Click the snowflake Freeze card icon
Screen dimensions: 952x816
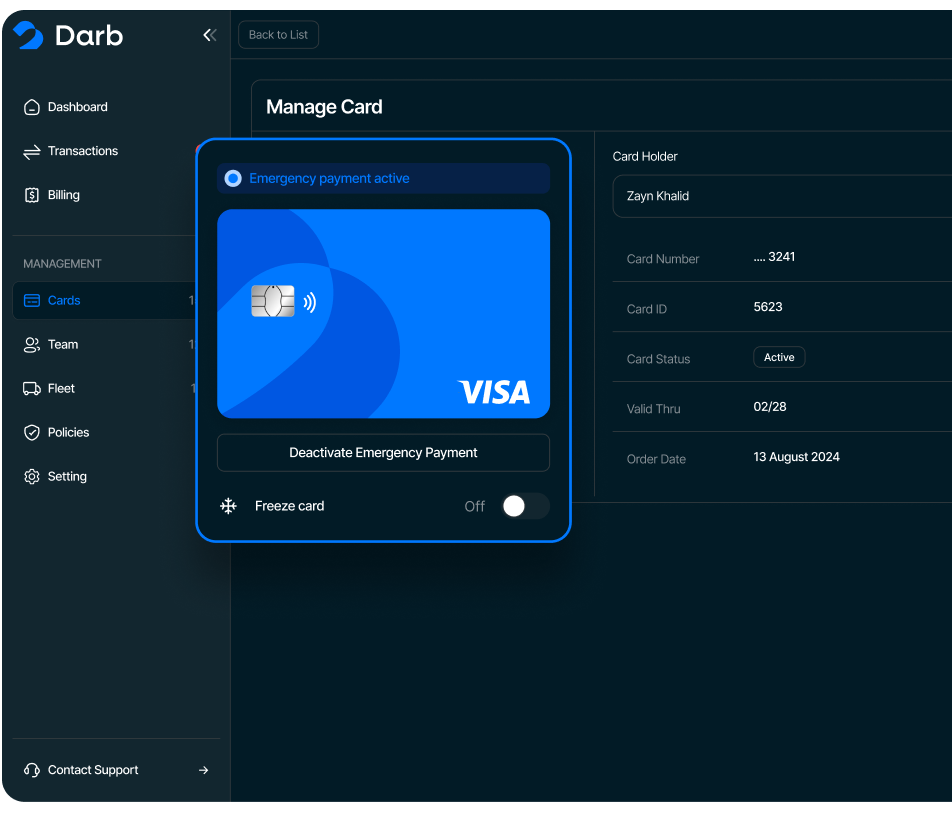[229, 506]
